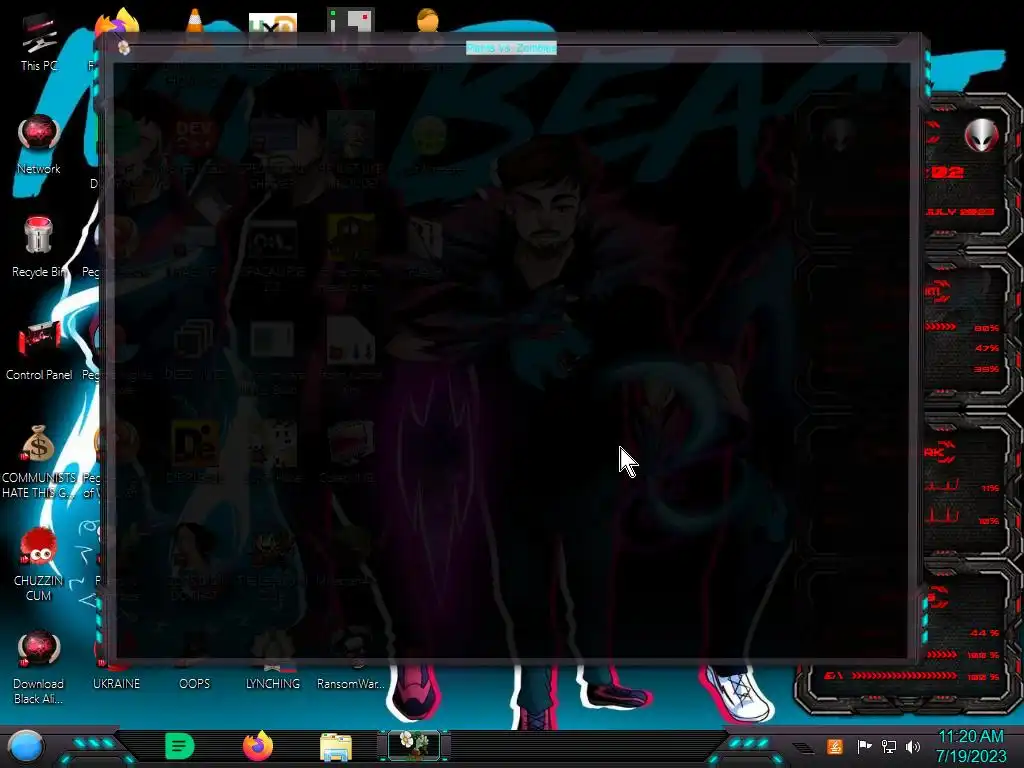The width and height of the screenshot is (1024, 768).
Task: Select the Download Black Ali... desktop icon
Action: click(39, 667)
